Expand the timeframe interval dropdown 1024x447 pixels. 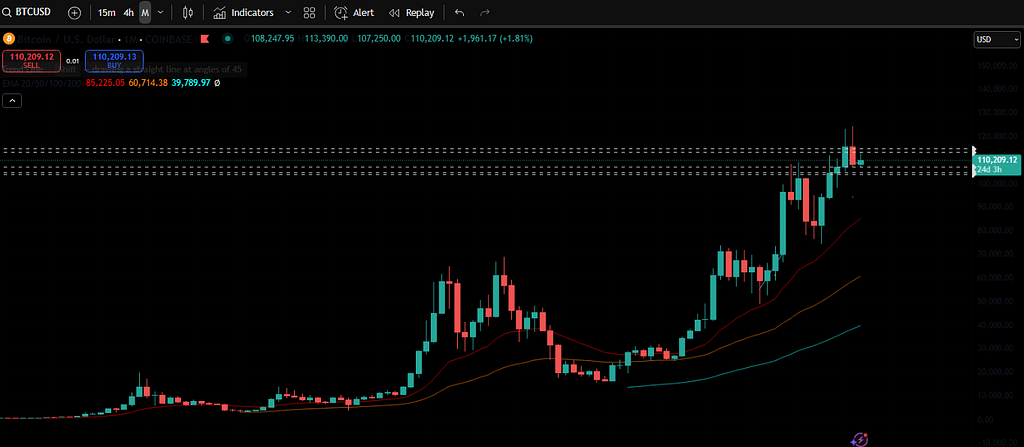(161, 12)
